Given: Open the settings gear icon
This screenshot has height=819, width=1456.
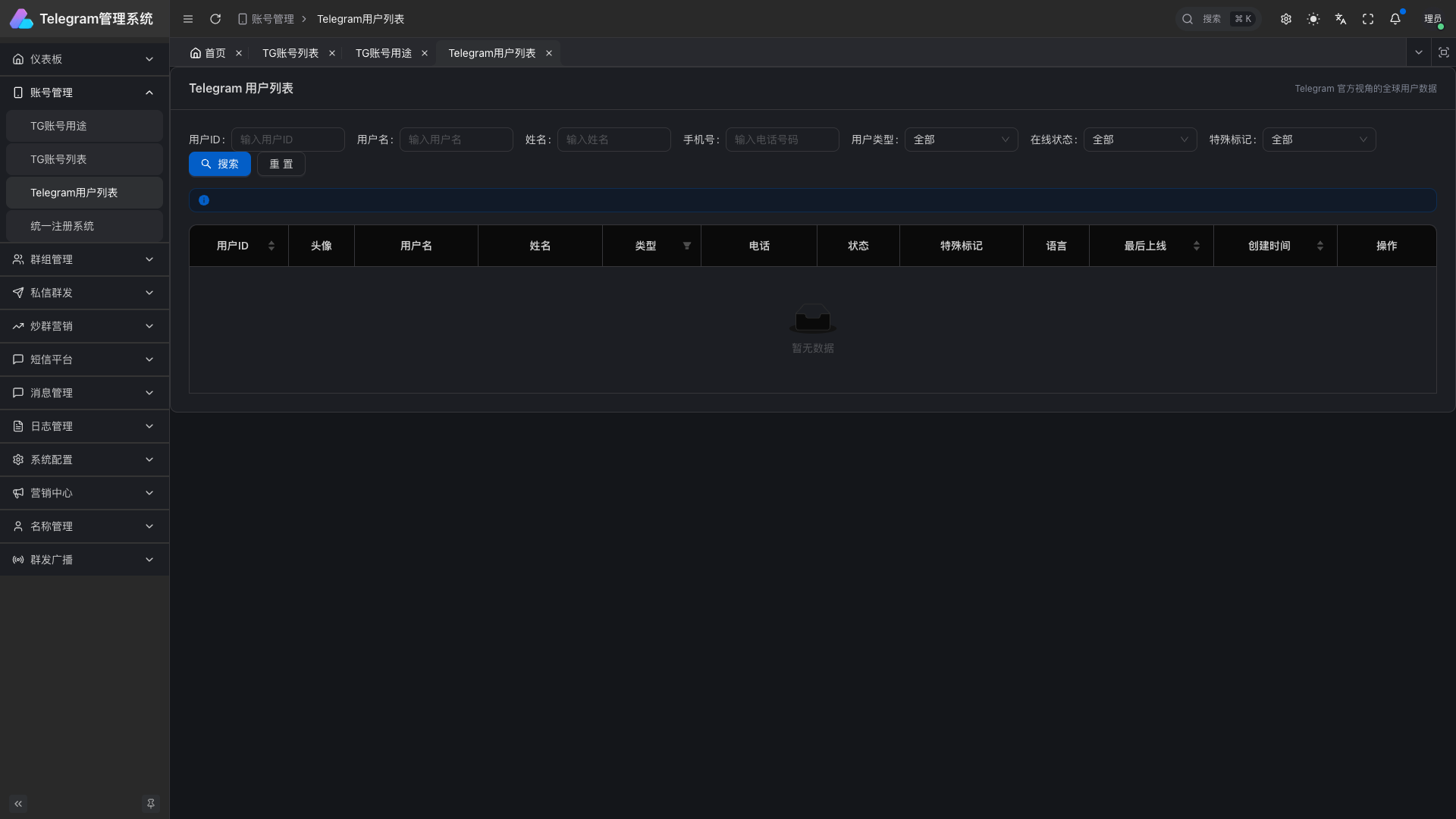Looking at the screenshot, I should pyautogui.click(x=1286, y=19).
